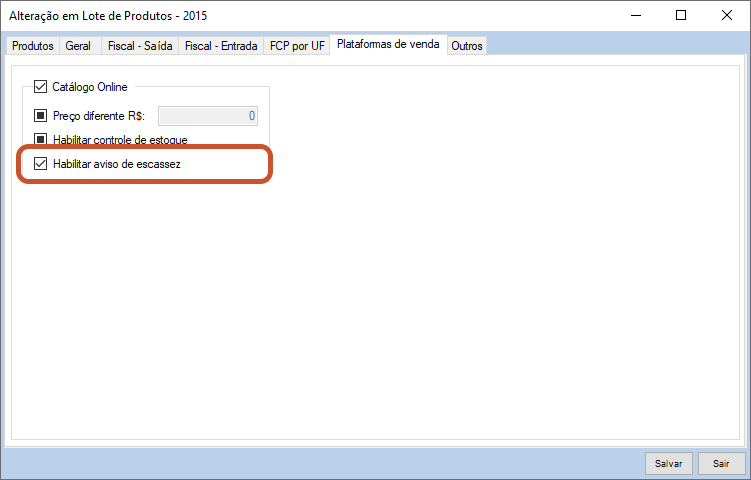Switch to the Produtos tab

point(33,46)
